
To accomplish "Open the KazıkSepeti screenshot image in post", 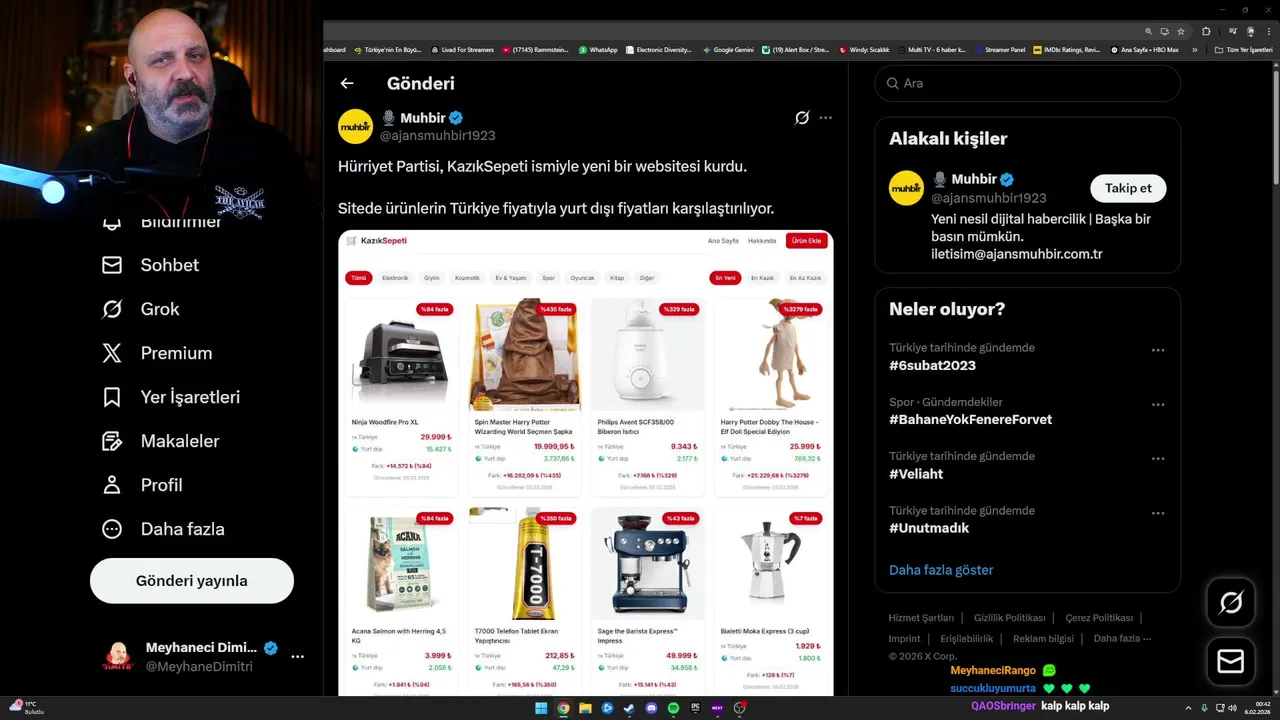I will coord(586,463).
